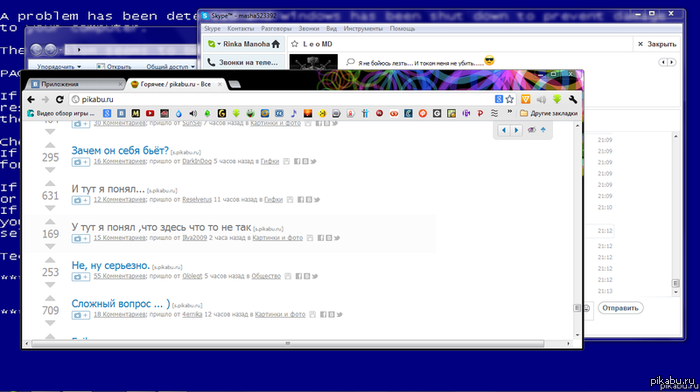This screenshot has height=392, width=700.
Task: Expand 'Упорядочить' dropdown in Explorer window
Action: pyautogui.click(x=59, y=67)
